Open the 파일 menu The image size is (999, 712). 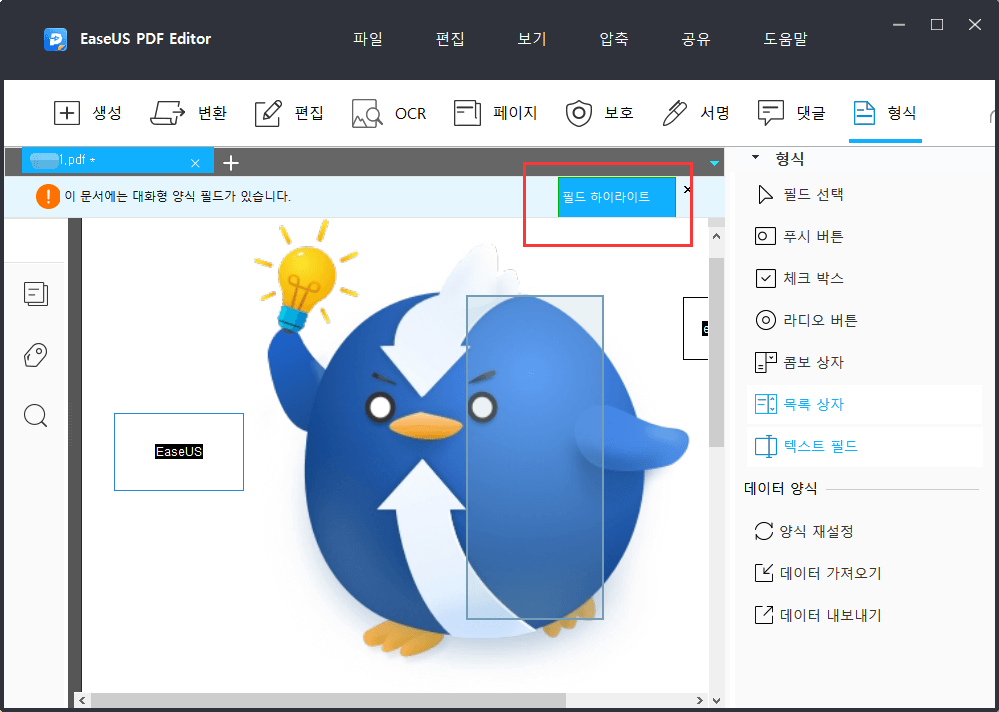tap(367, 38)
